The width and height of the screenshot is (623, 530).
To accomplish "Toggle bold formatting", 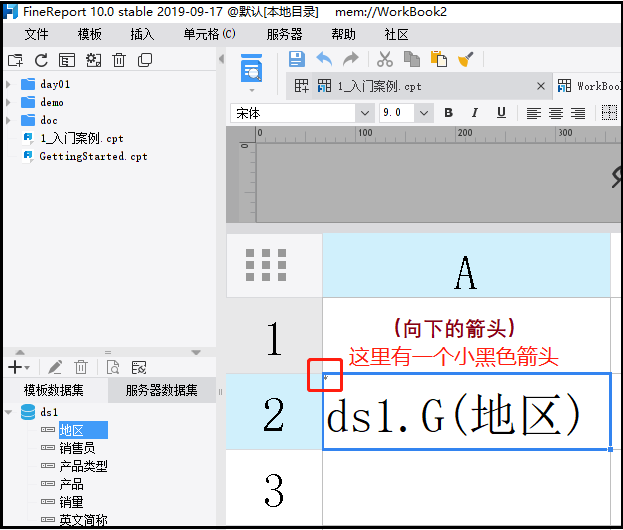I will tap(449, 113).
